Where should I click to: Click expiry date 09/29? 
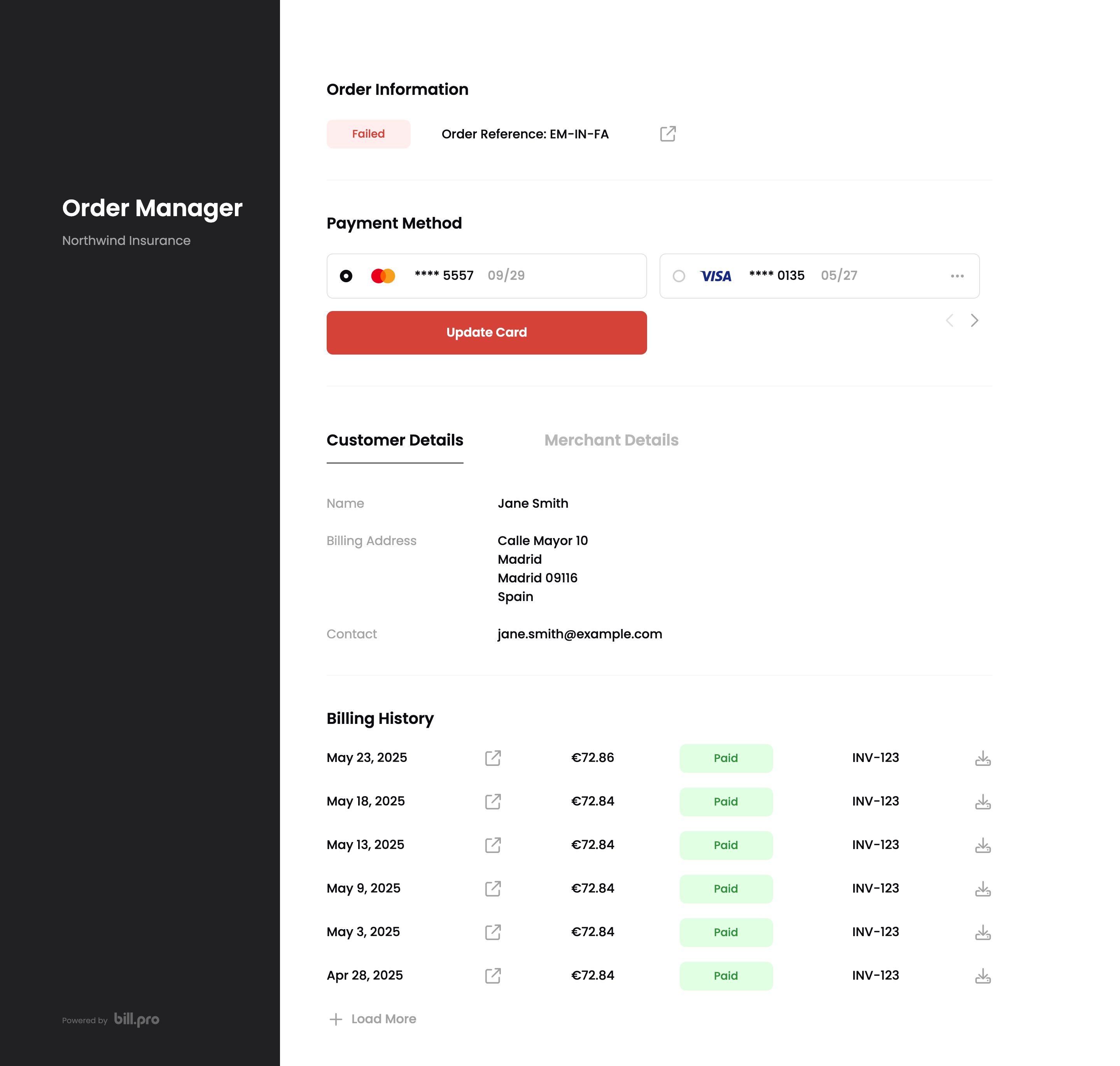point(507,276)
